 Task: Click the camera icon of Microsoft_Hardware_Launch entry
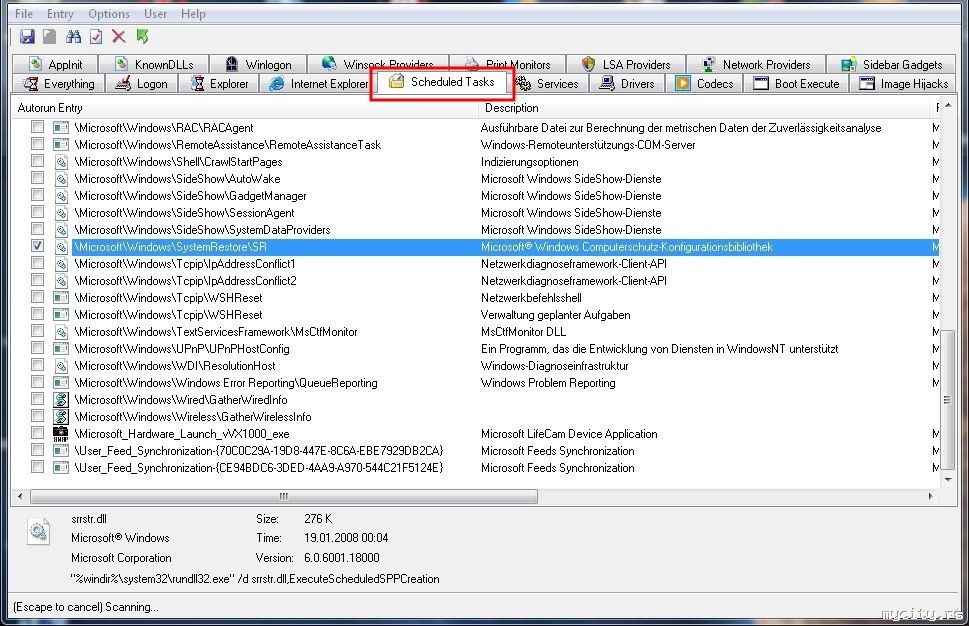pos(61,434)
